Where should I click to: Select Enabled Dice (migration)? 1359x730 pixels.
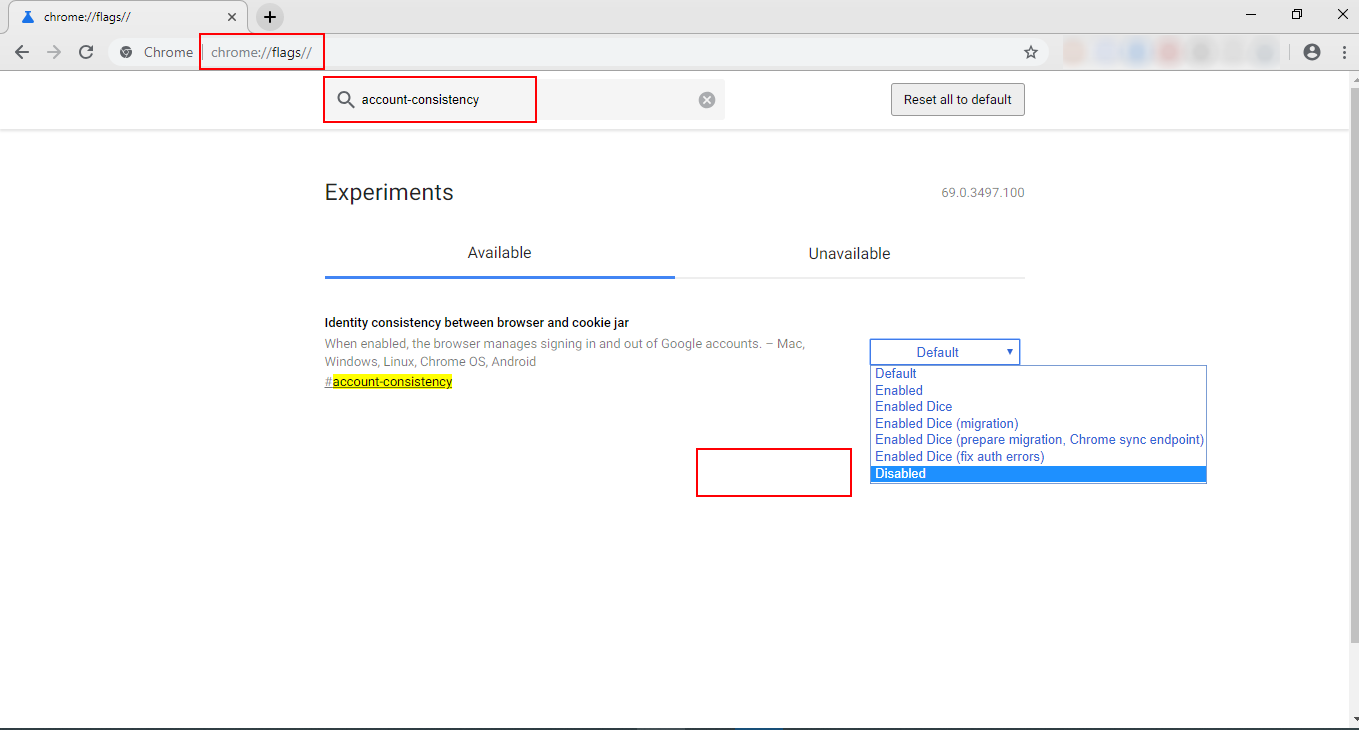[1038, 423]
